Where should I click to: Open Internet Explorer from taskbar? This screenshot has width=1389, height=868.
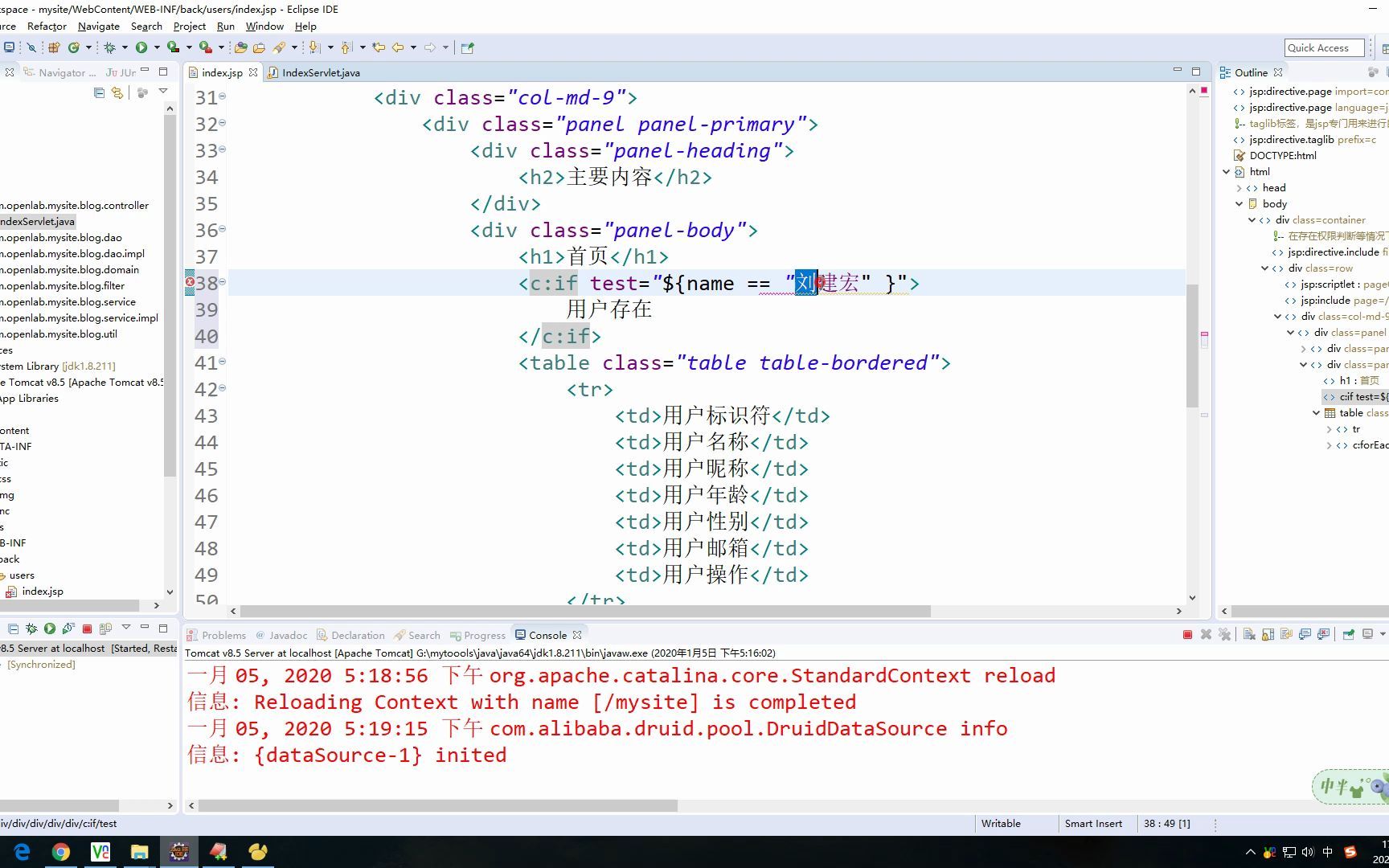point(22,852)
